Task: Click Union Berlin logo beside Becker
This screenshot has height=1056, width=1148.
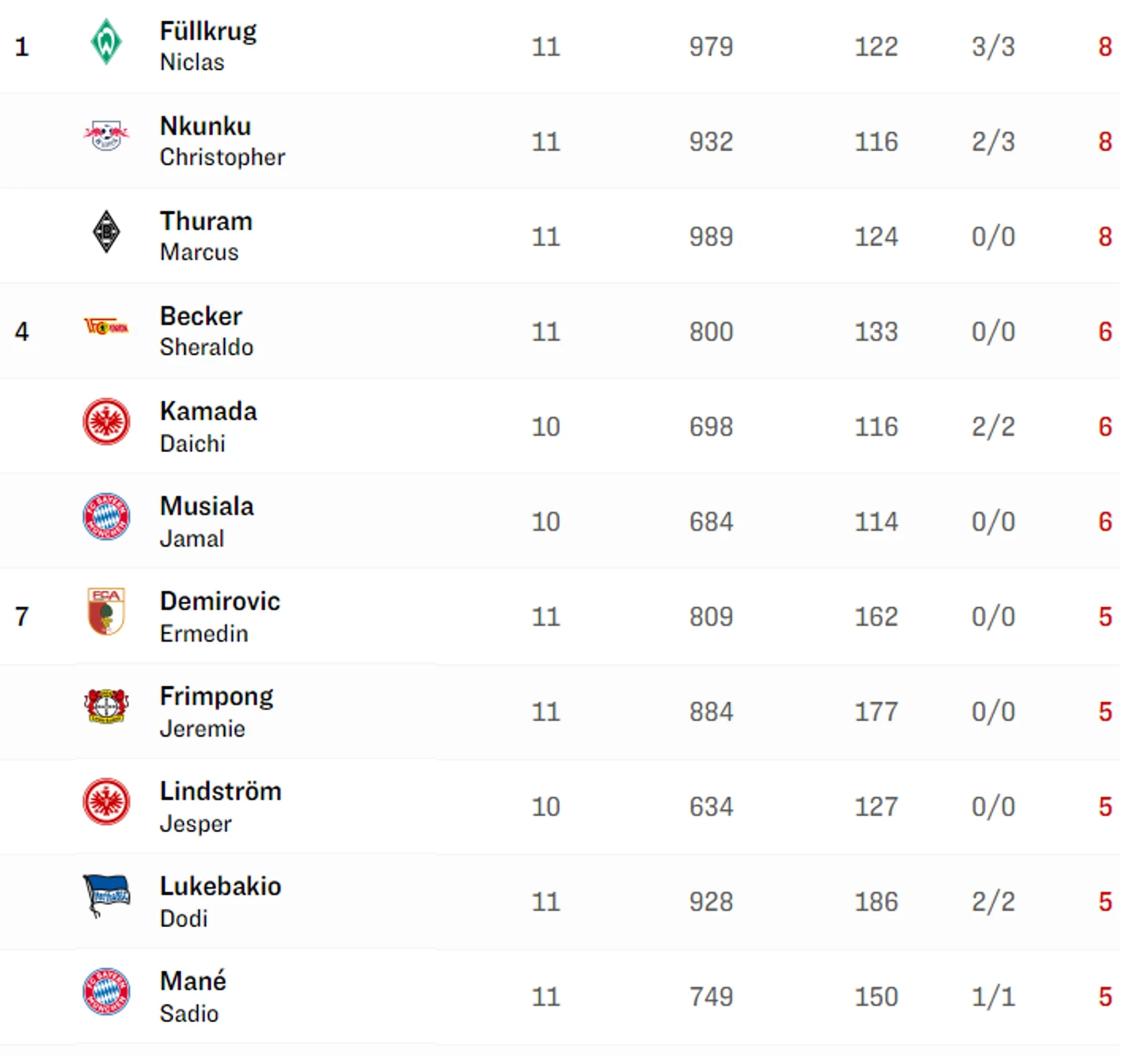Action: tap(106, 326)
